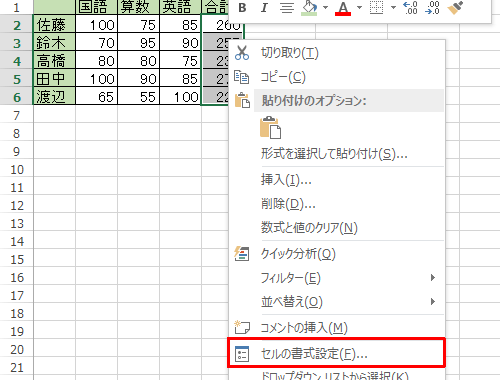This screenshot has width=500, height=380.
Task: Click 佐藤's 国語 score 100
Action: (x=97, y=25)
